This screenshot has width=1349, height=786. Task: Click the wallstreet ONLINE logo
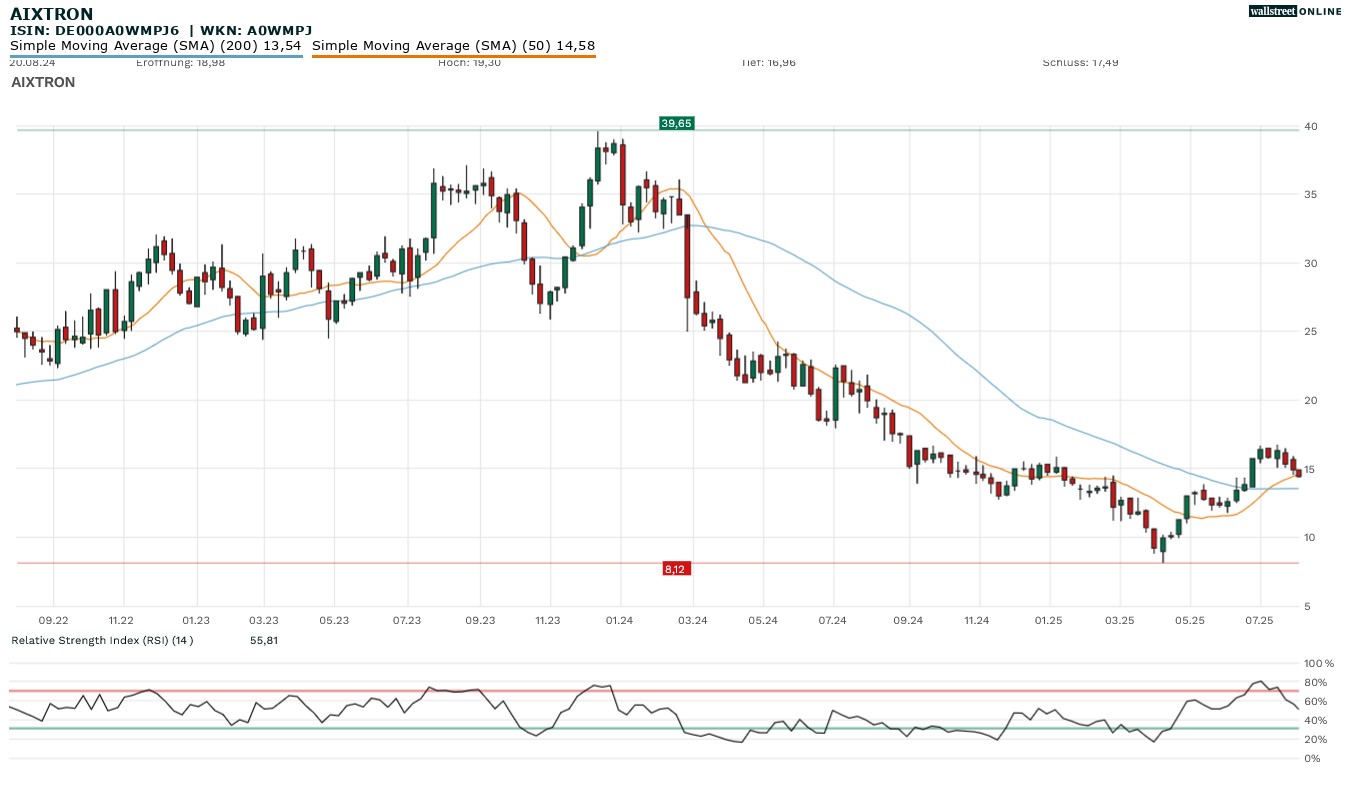pyautogui.click(x=1295, y=11)
